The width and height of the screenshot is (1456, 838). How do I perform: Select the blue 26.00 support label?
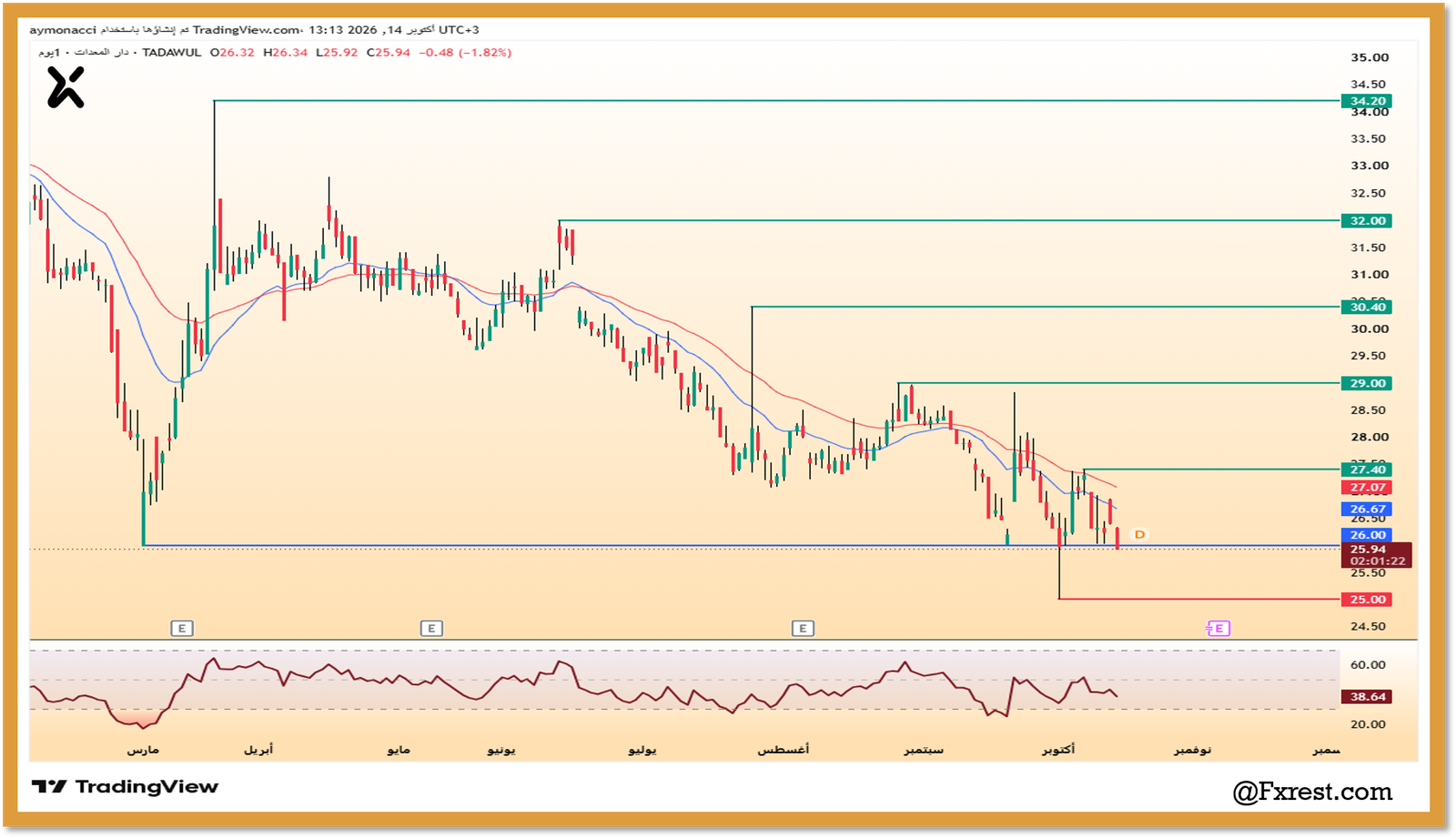coord(1367,535)
